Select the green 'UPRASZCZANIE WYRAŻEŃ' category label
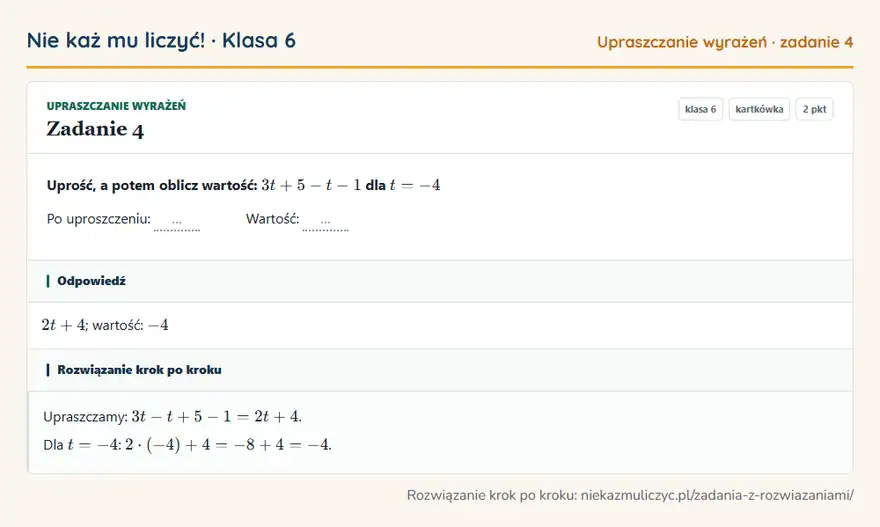 tap(116, 106)
